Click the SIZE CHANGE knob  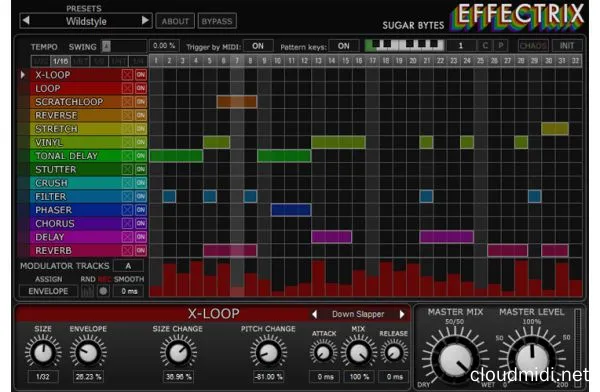click(x=178, y=352)
